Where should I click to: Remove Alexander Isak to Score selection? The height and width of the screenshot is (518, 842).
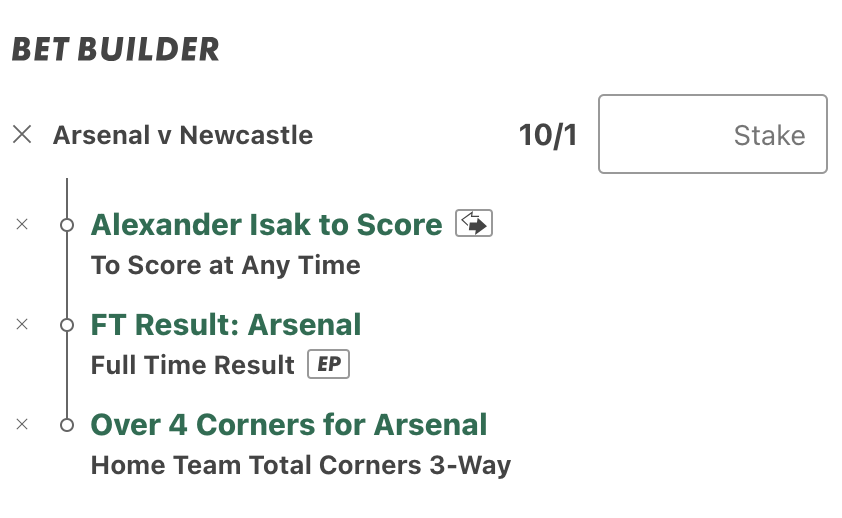(22, 224)
